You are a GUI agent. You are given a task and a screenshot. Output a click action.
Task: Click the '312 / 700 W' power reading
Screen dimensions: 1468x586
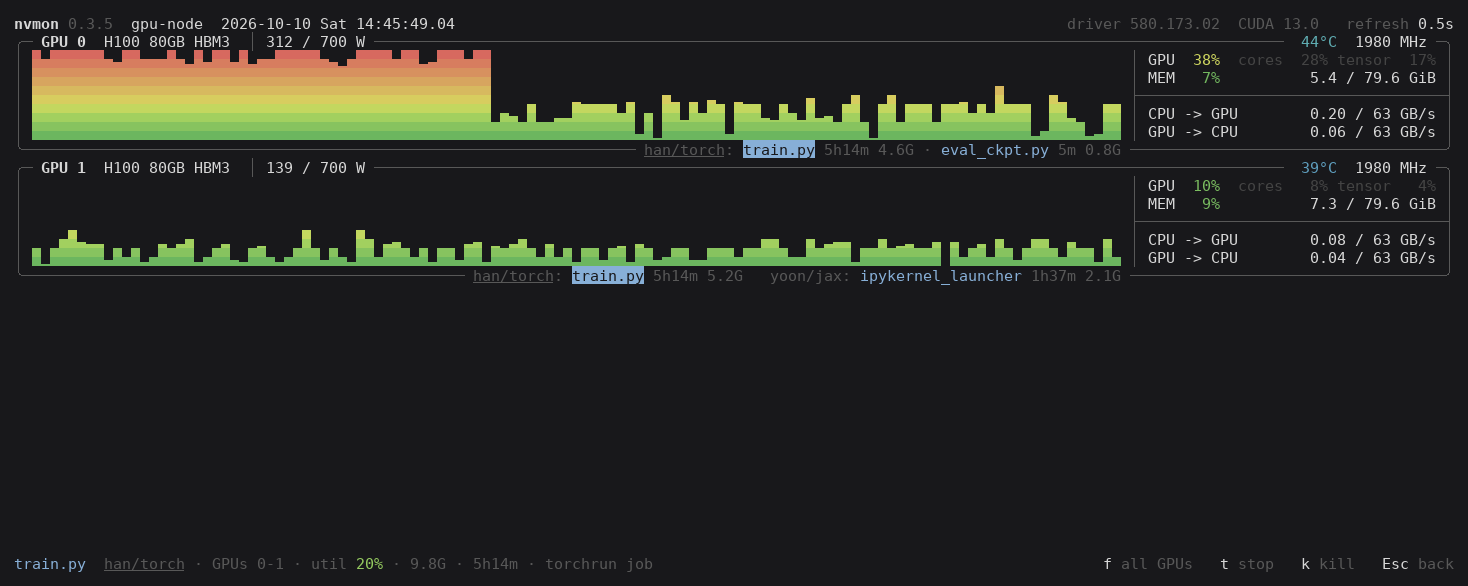[315, 42]
